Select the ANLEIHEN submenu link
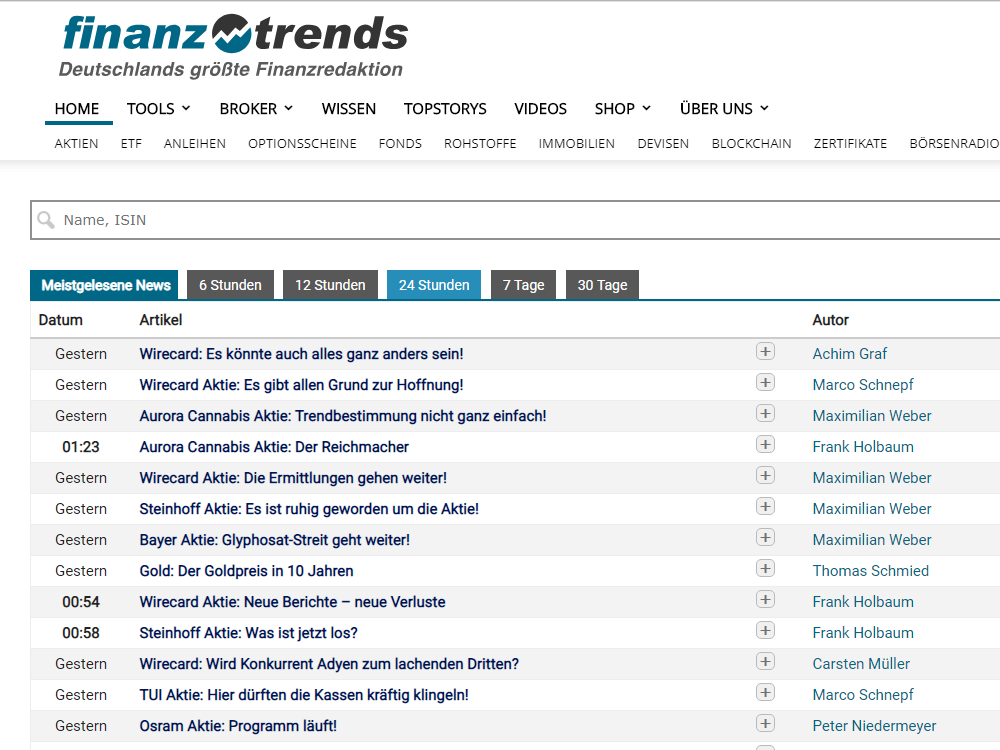Viewport: 1000px width, 750px height. coord(195,143)
